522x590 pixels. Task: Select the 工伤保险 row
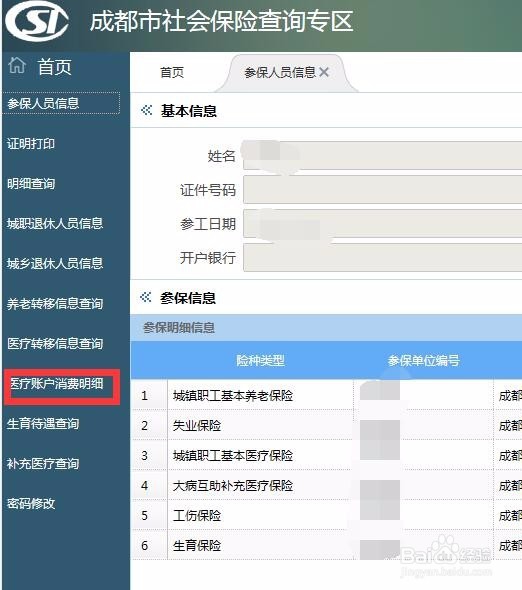tap(327, 515)
